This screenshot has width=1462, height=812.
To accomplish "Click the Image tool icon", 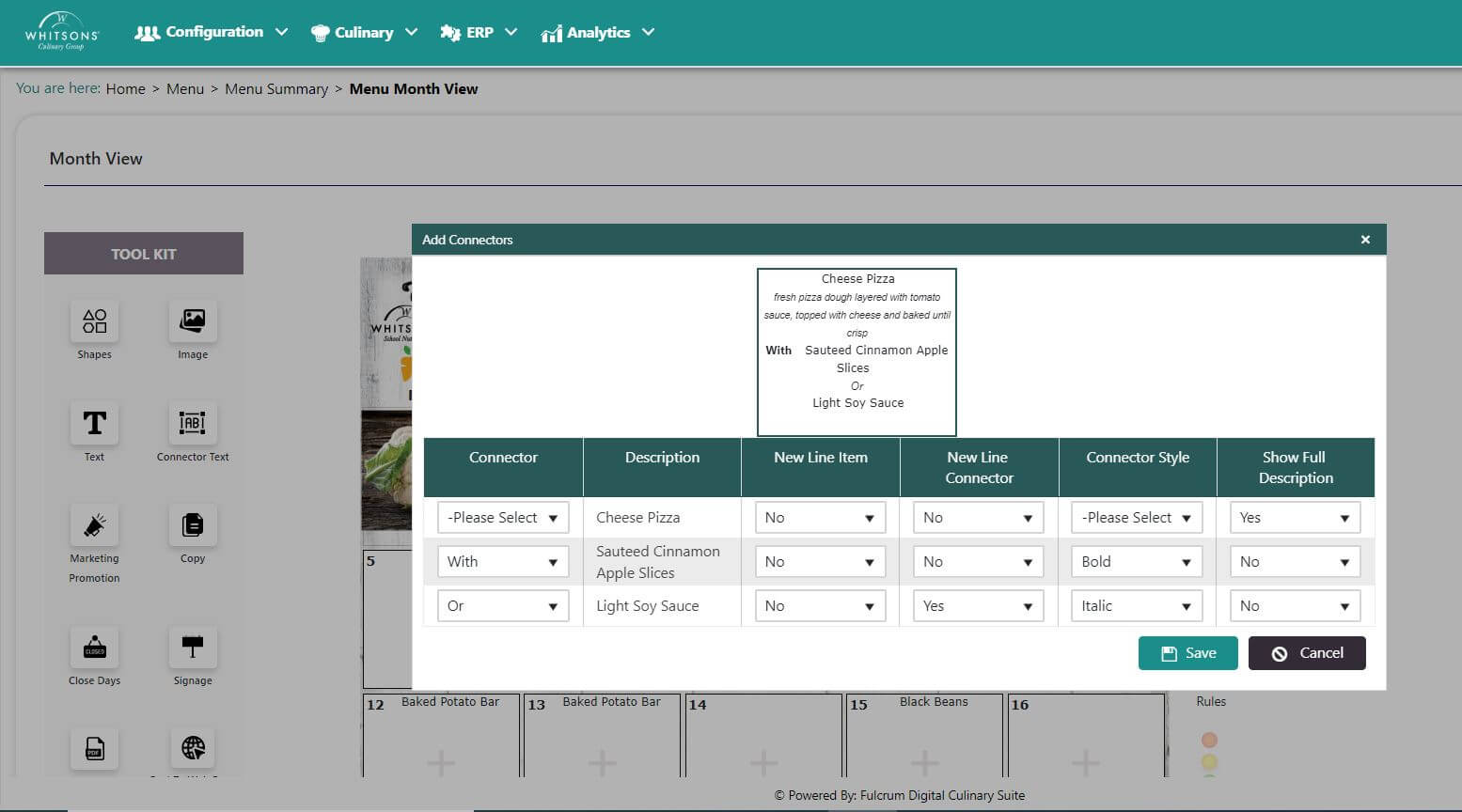I will [193, 321].
